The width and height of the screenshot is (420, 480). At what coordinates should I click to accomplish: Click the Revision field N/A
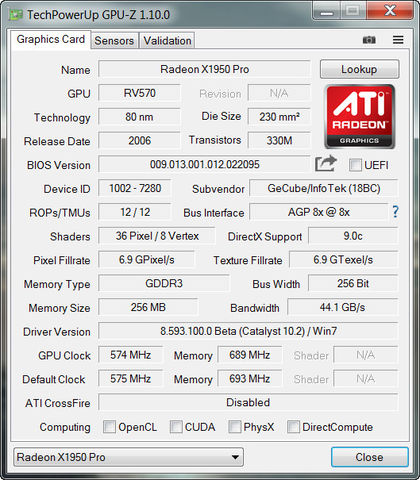(279, 93)
